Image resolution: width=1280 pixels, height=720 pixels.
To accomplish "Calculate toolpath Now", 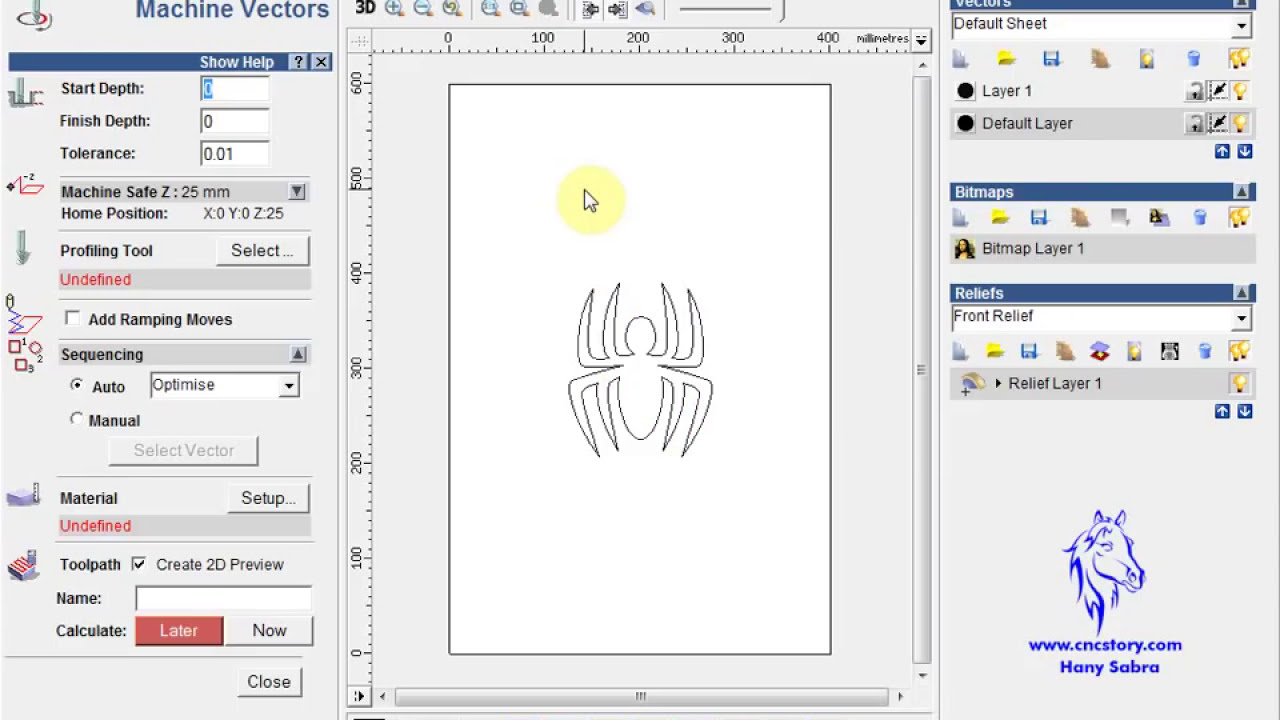I will click(269, 630).
